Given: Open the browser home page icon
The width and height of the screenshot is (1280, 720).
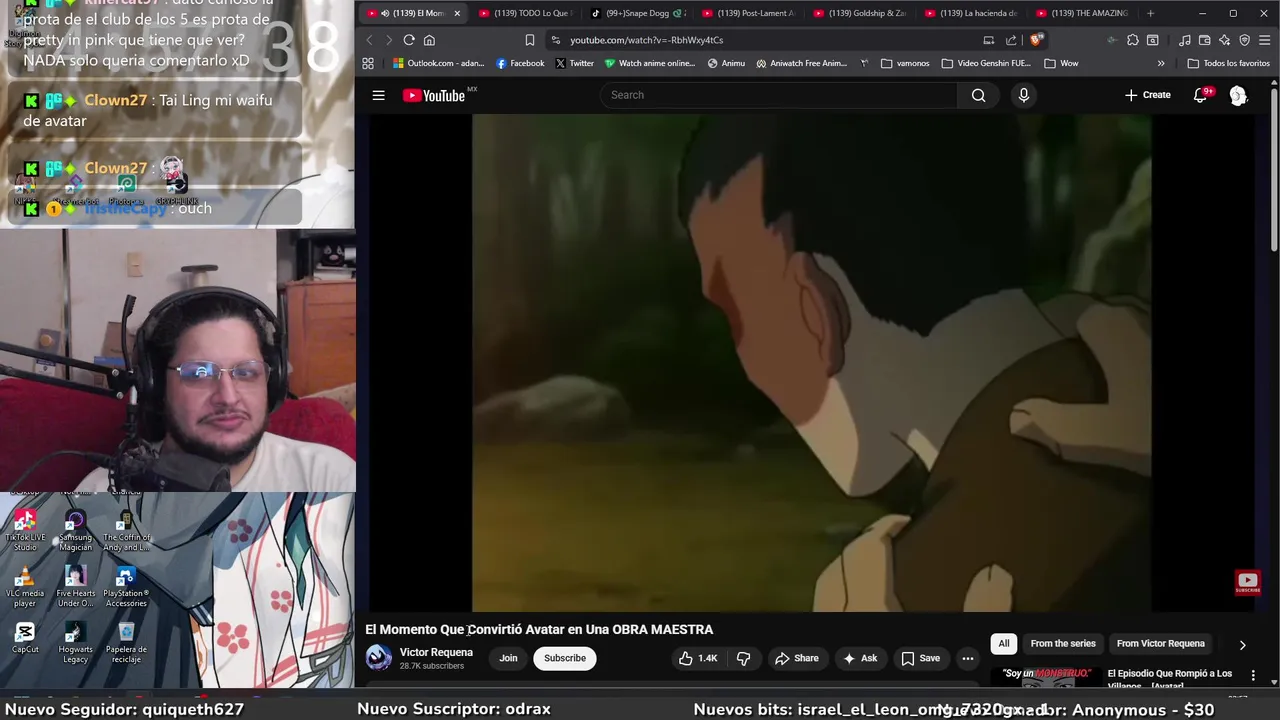Looking at the screenshot, I should coord(429,40).
